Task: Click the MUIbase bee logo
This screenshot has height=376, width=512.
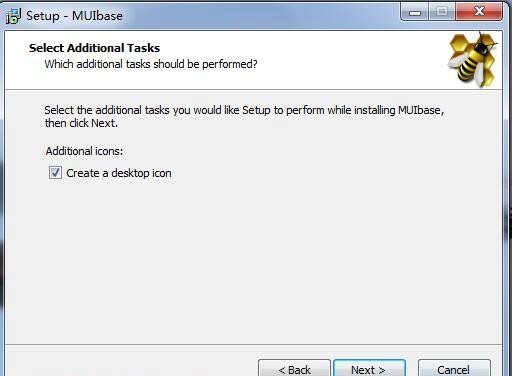Action: pyautogui.click(x=473, y=59)
